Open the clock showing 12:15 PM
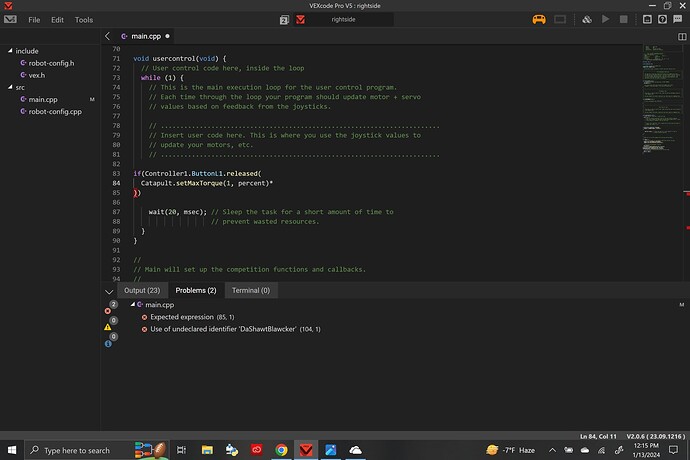 tap(646, 450)
